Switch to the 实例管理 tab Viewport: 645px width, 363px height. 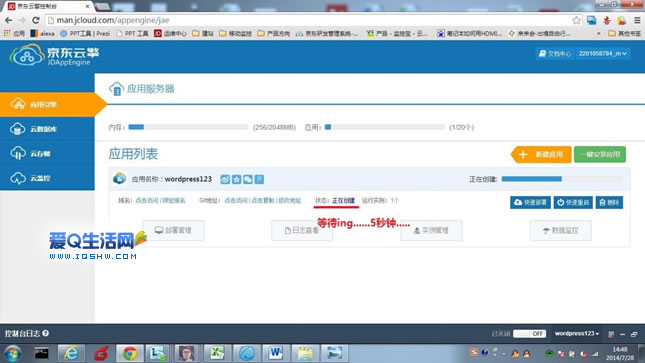tap(431, 230)
